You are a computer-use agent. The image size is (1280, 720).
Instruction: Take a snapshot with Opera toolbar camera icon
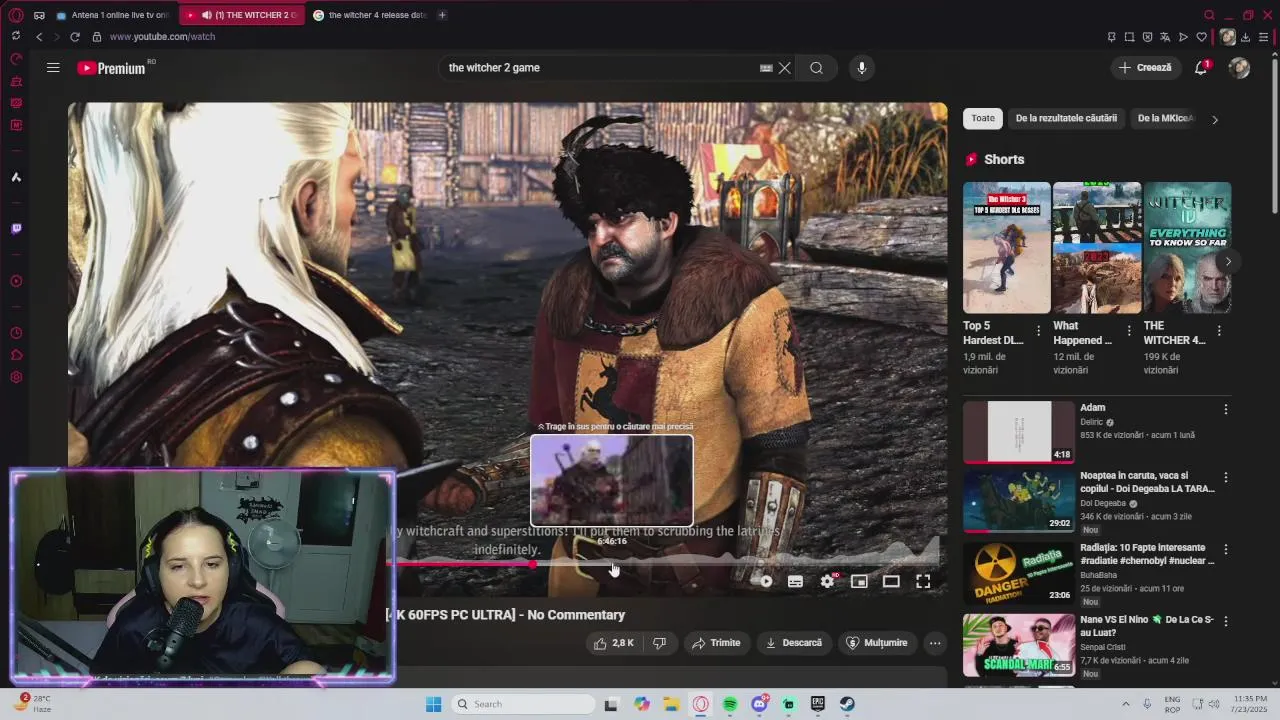coord(1129,37)
